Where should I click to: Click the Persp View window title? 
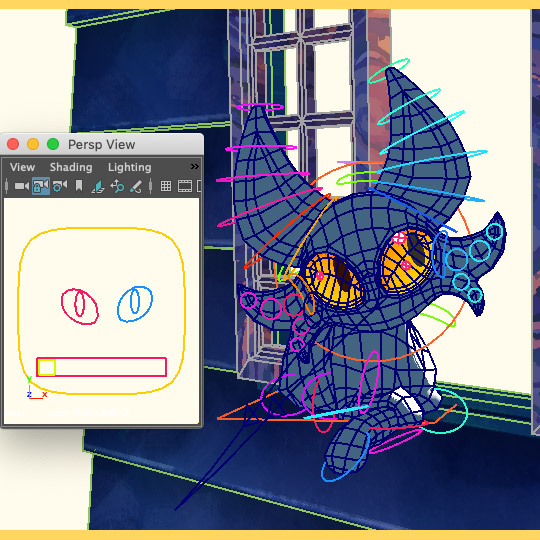[102, 145]
